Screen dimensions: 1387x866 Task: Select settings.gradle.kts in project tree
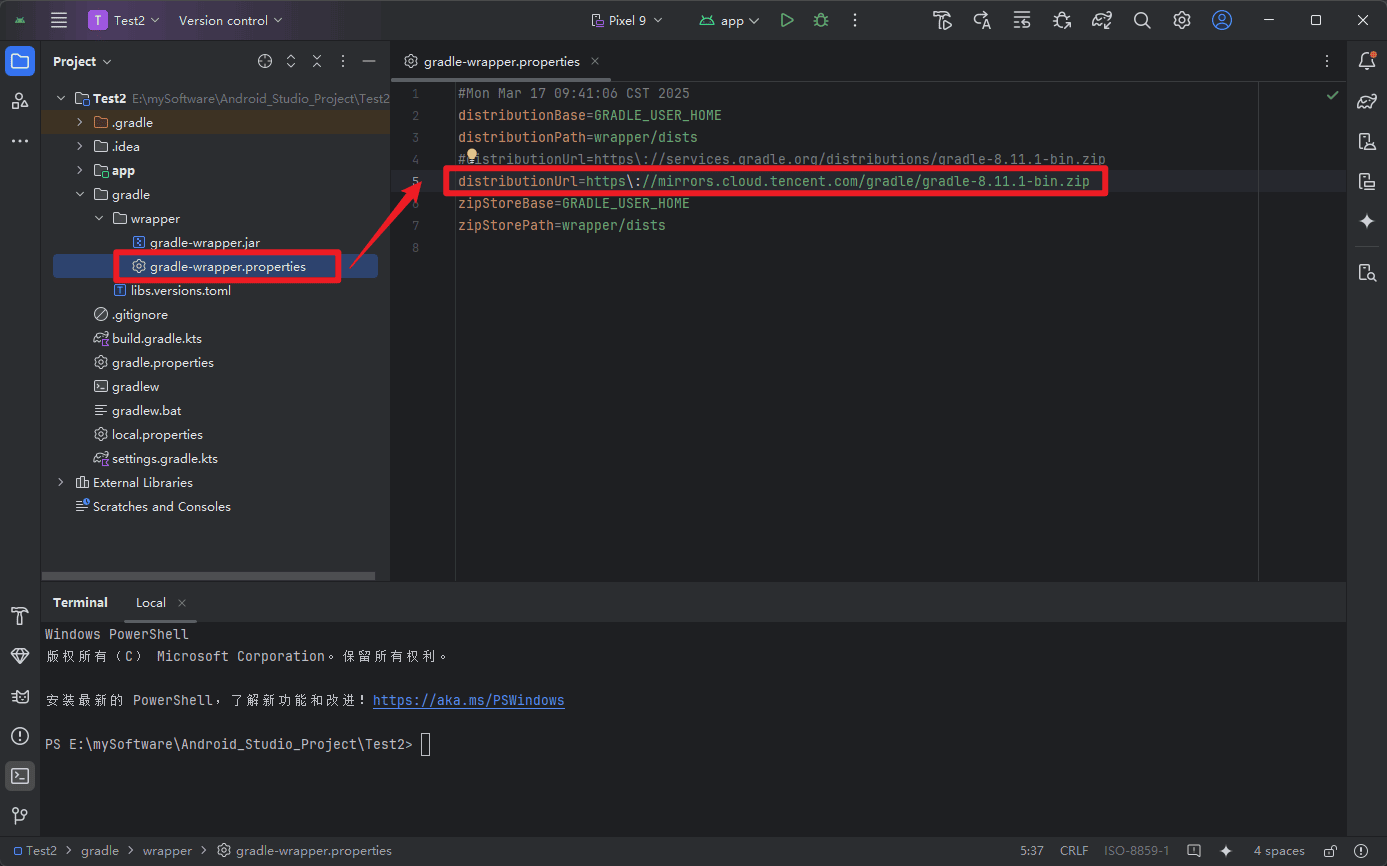[x=164, y=459]
